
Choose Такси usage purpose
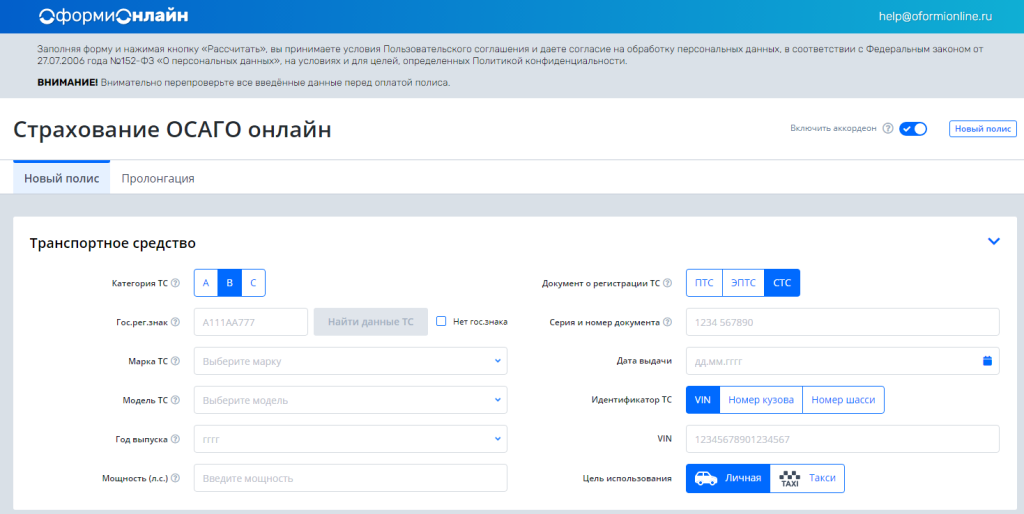tap(807, 478)
